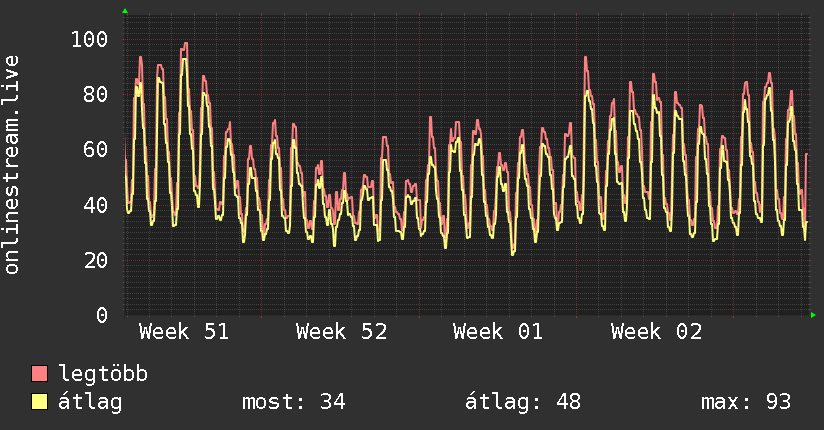Viewport: 824px width, 430px height.
Task: Click the 'átlag: 48' average statistic
Action: point(523,402)
